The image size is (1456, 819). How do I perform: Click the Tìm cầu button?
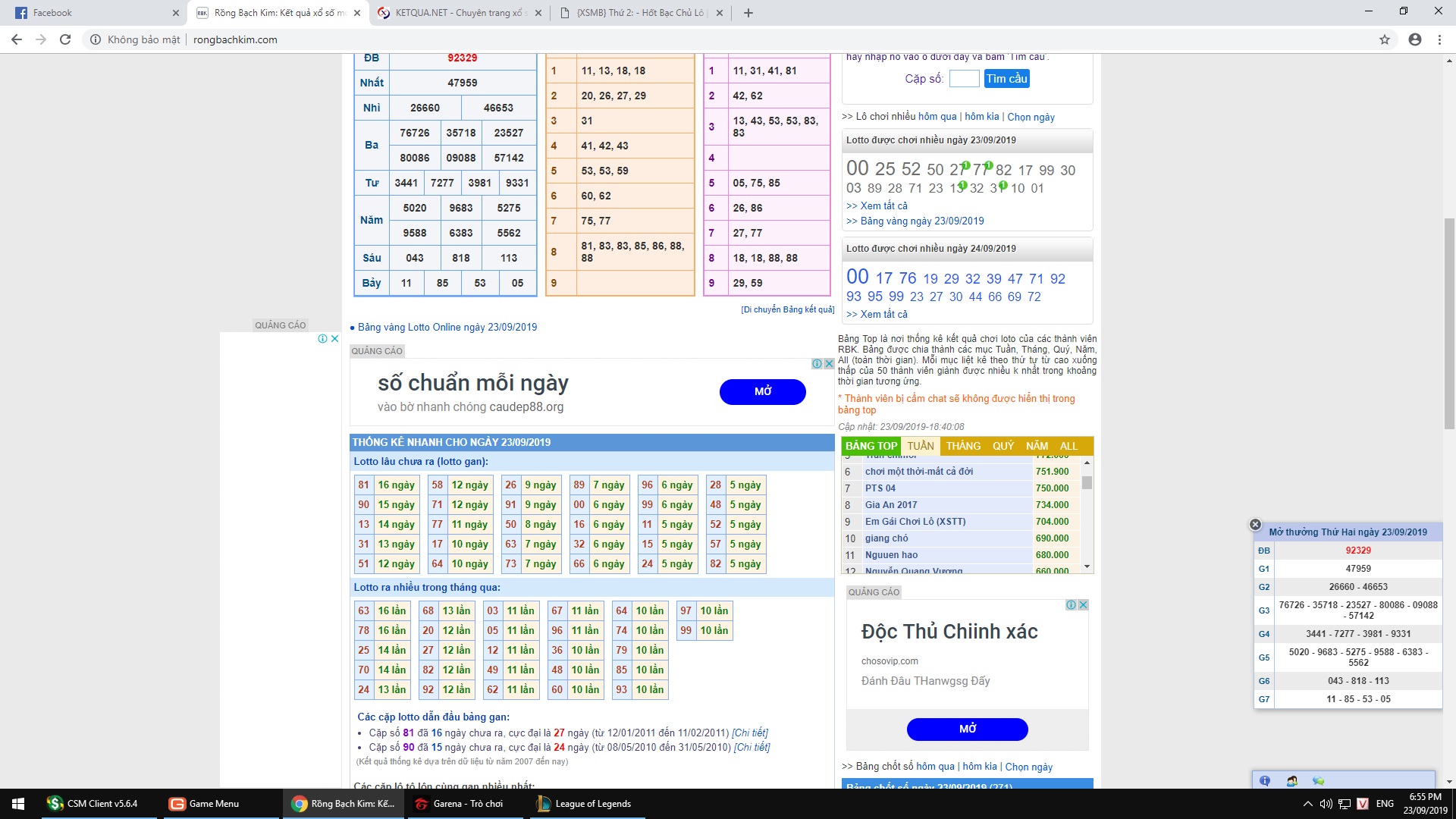pyautogui.click(x=1006, y=79)
